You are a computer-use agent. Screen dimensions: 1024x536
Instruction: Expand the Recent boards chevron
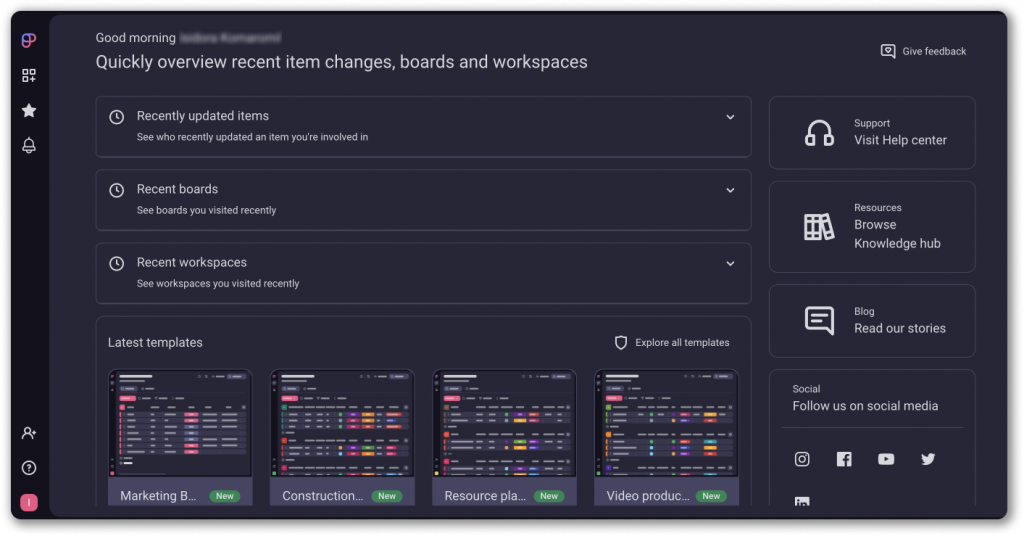pyautogui.click(x=730, y=190)
